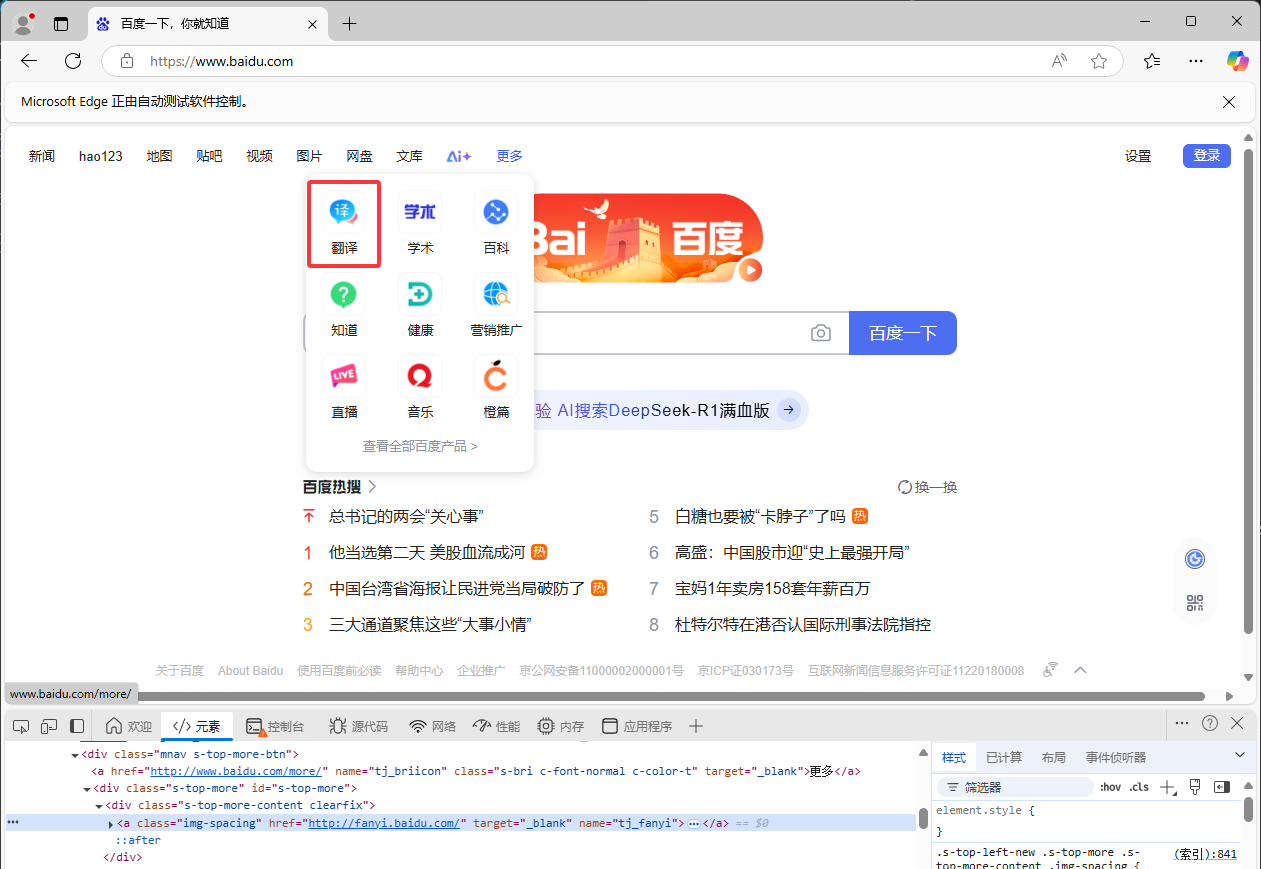Toggle the :hov element state panel
The image size is (1261, 869).
1110,787
